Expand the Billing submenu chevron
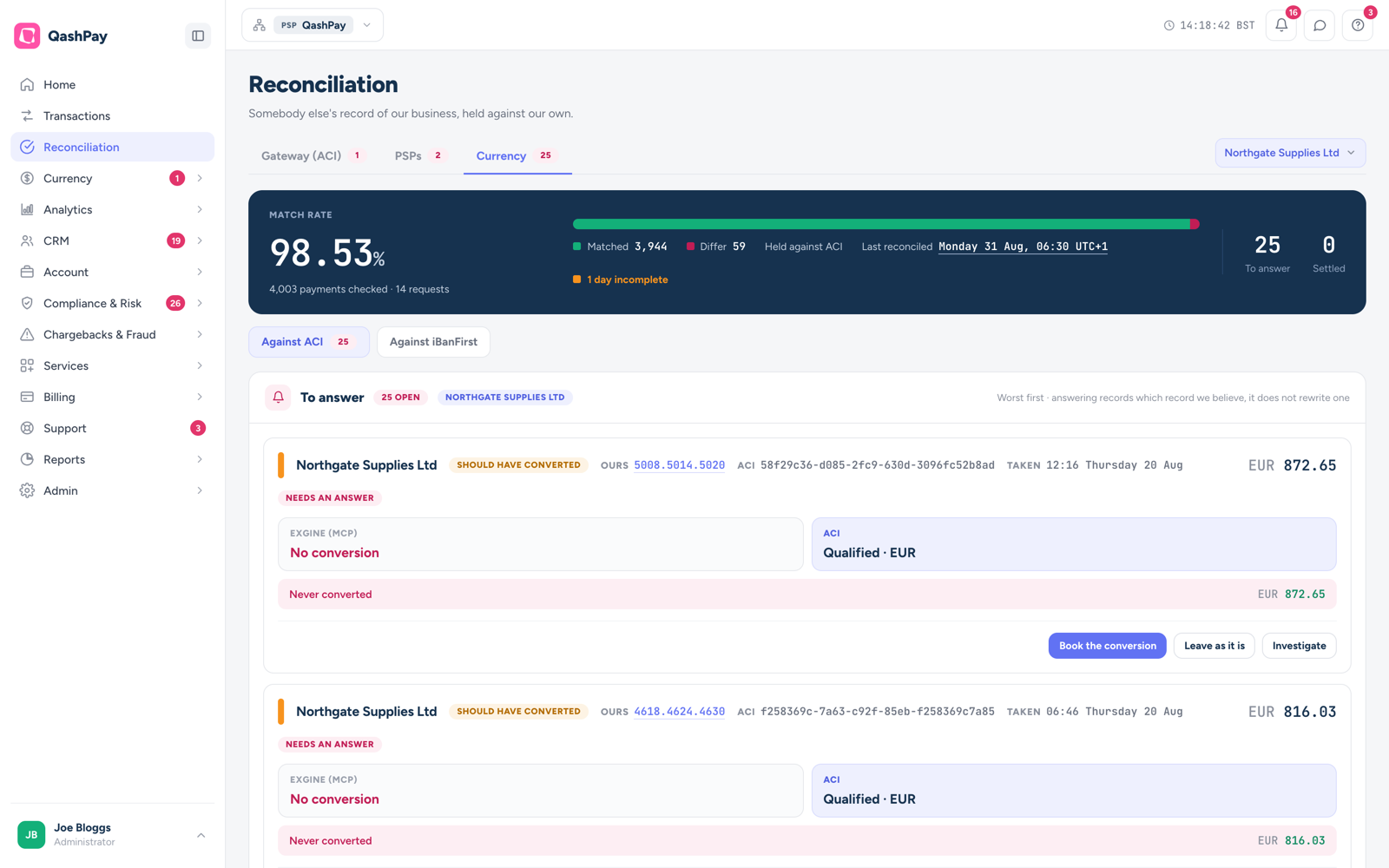1389x868 pixels. coord(200,397)
